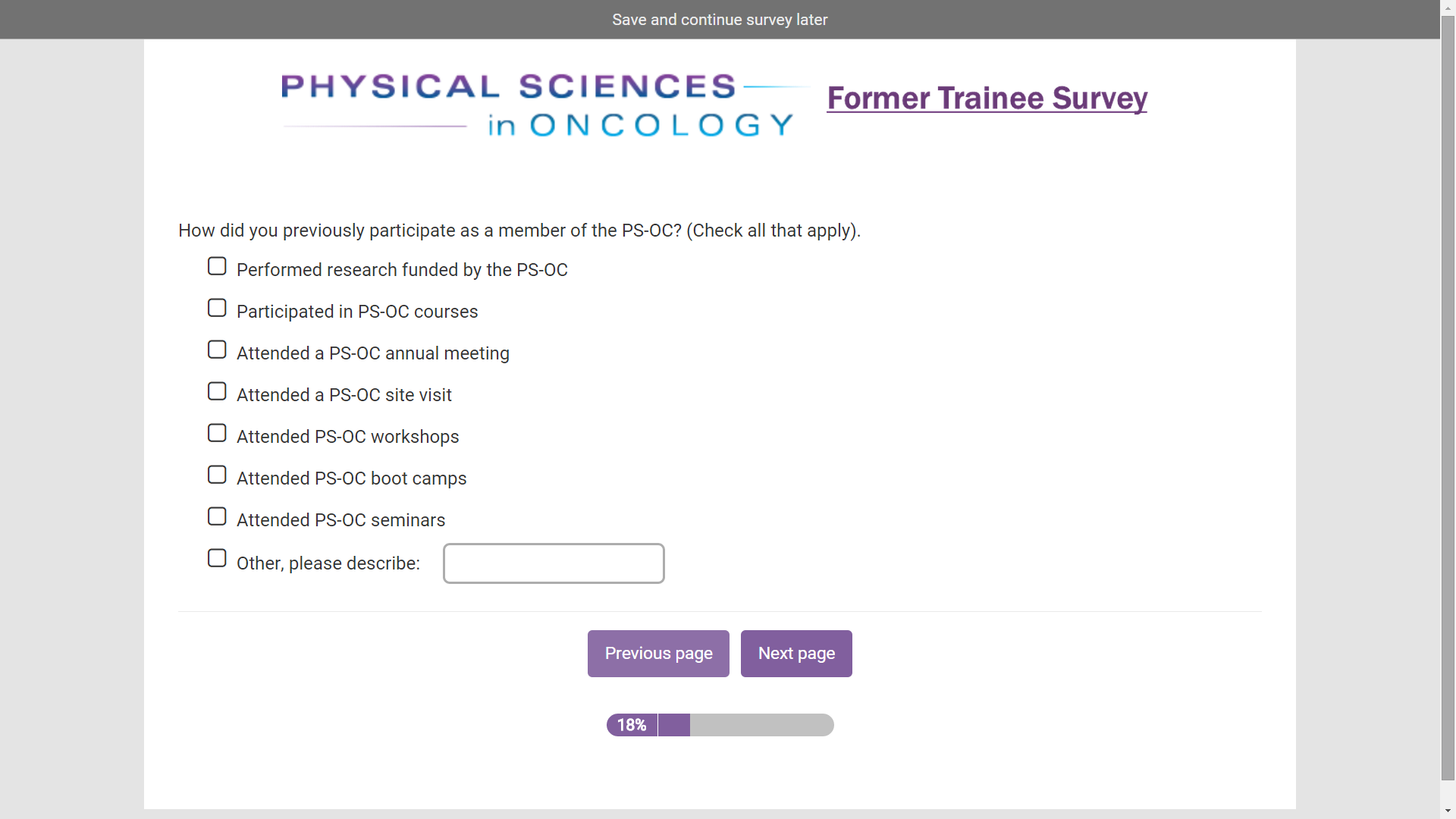This screenshot has width=1456, height=819.
Task: Check 'Attended PS-OC boot camps'
Action: pyautogui.click(x=217, y=475)
